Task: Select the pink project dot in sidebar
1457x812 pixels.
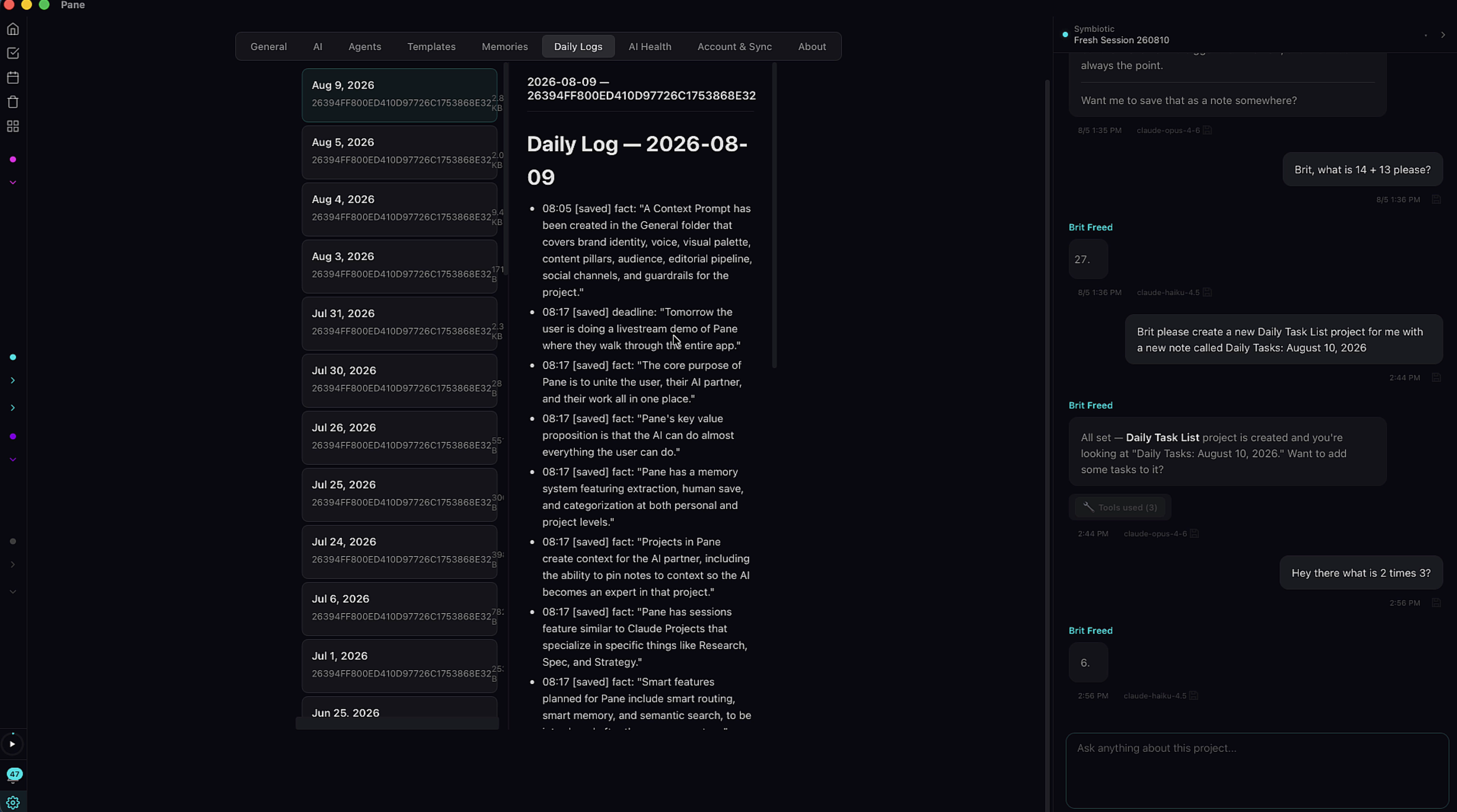Action: (13, 159)
